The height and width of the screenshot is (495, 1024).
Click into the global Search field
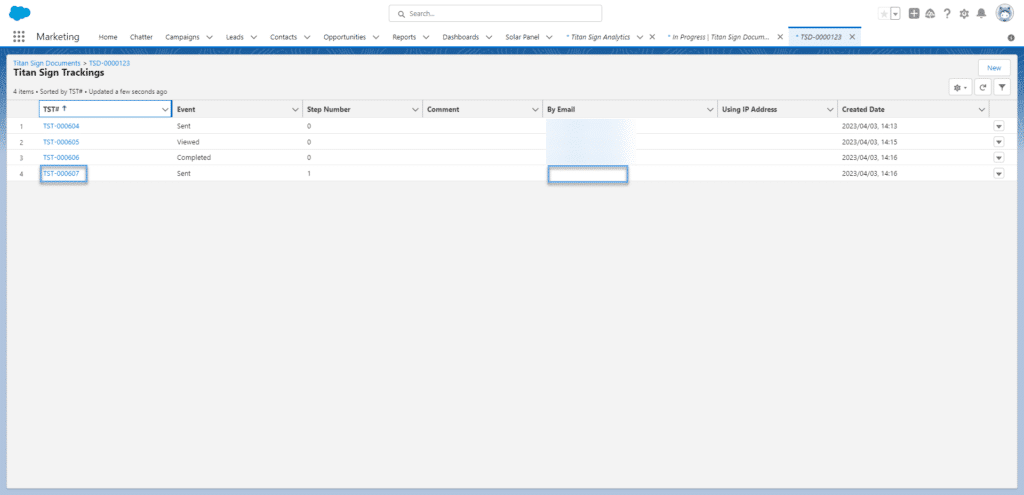pyautogui.click(x=496, y=13)
